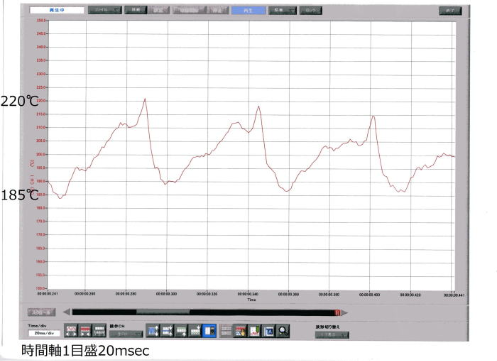Open the waveform switching dropdown at bottom right
Screen dimensions: 497x361
332,335
